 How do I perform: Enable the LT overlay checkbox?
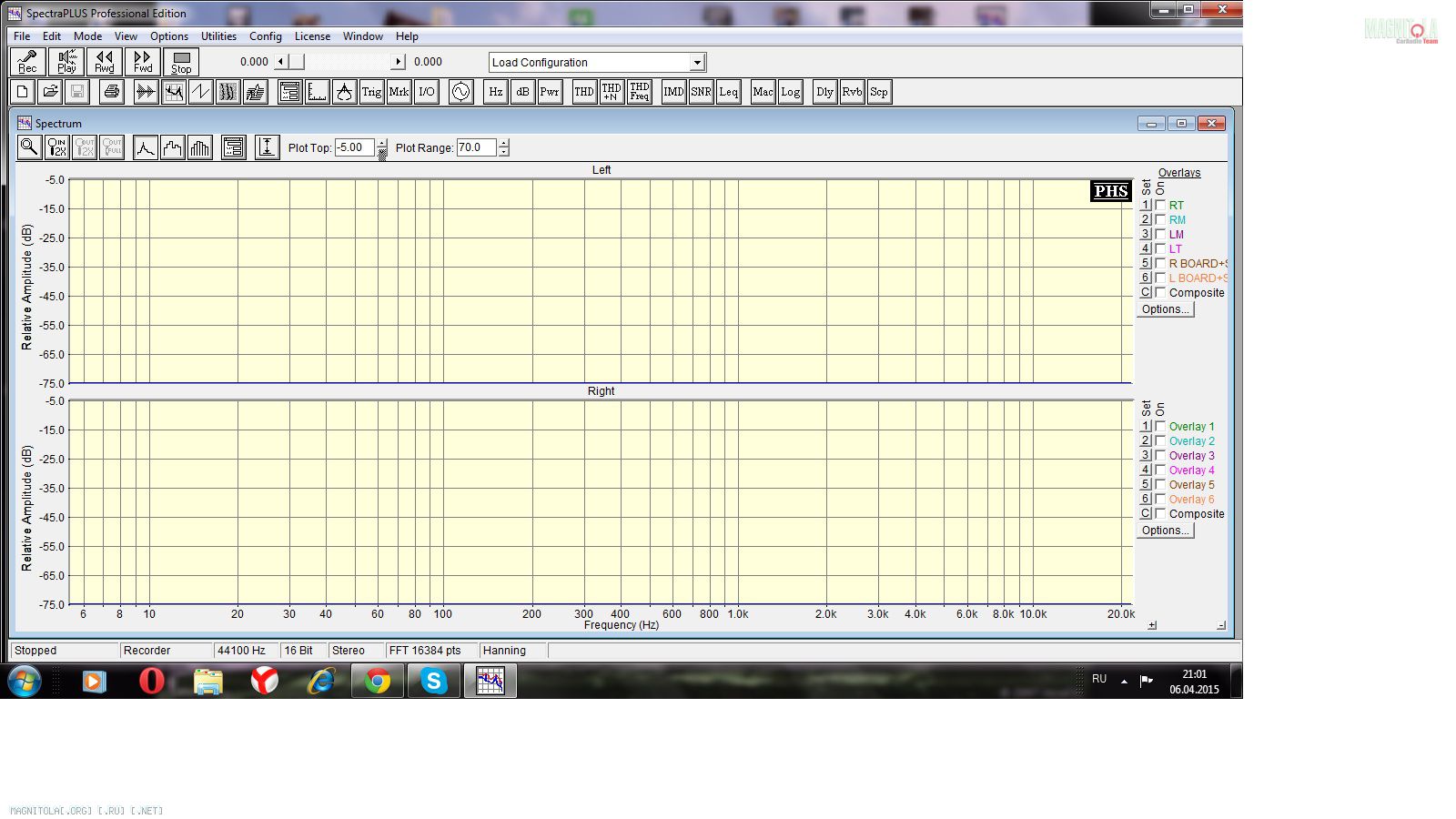(1160, 248)
